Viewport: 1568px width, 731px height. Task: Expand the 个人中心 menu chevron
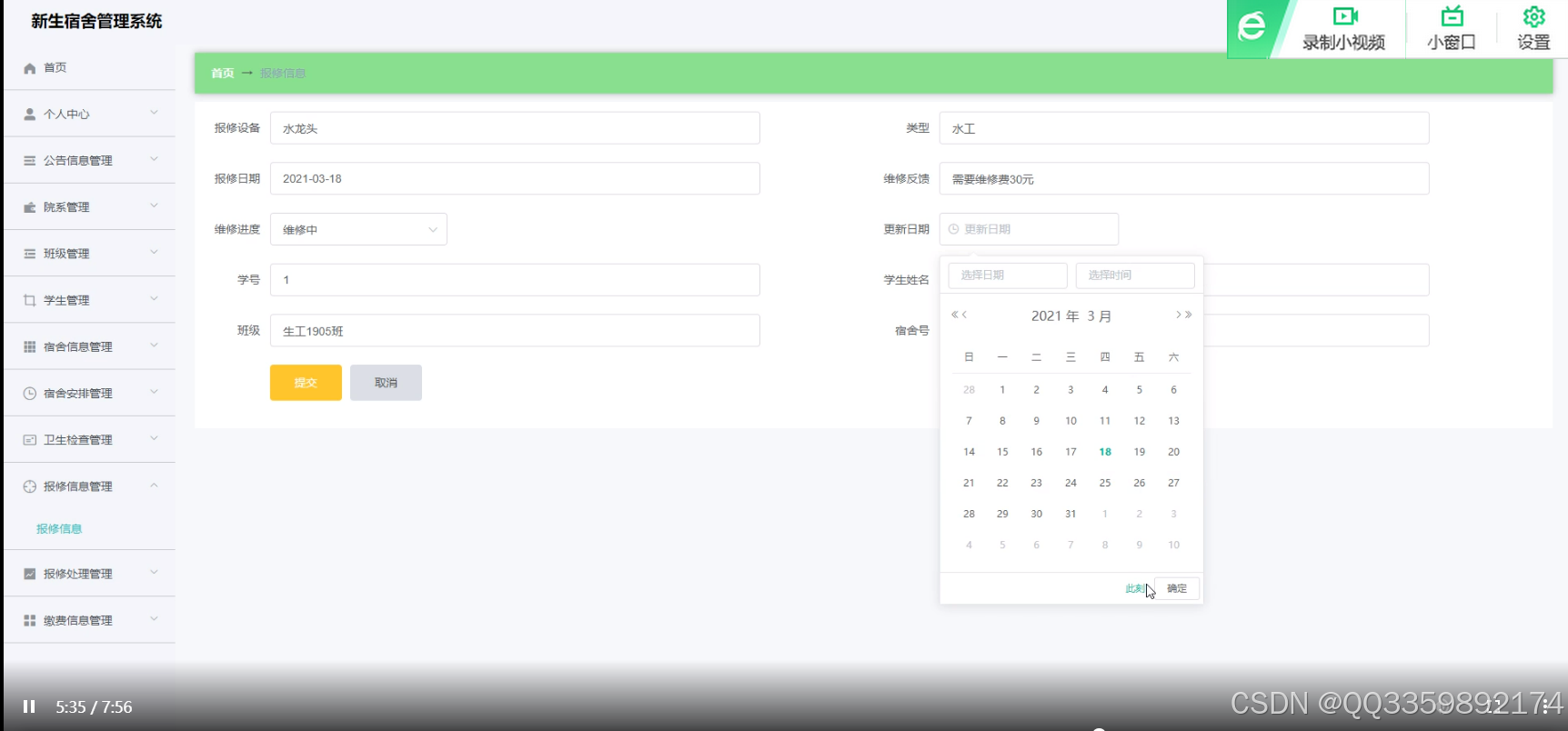pyautogui.click(x=154, y=113)
